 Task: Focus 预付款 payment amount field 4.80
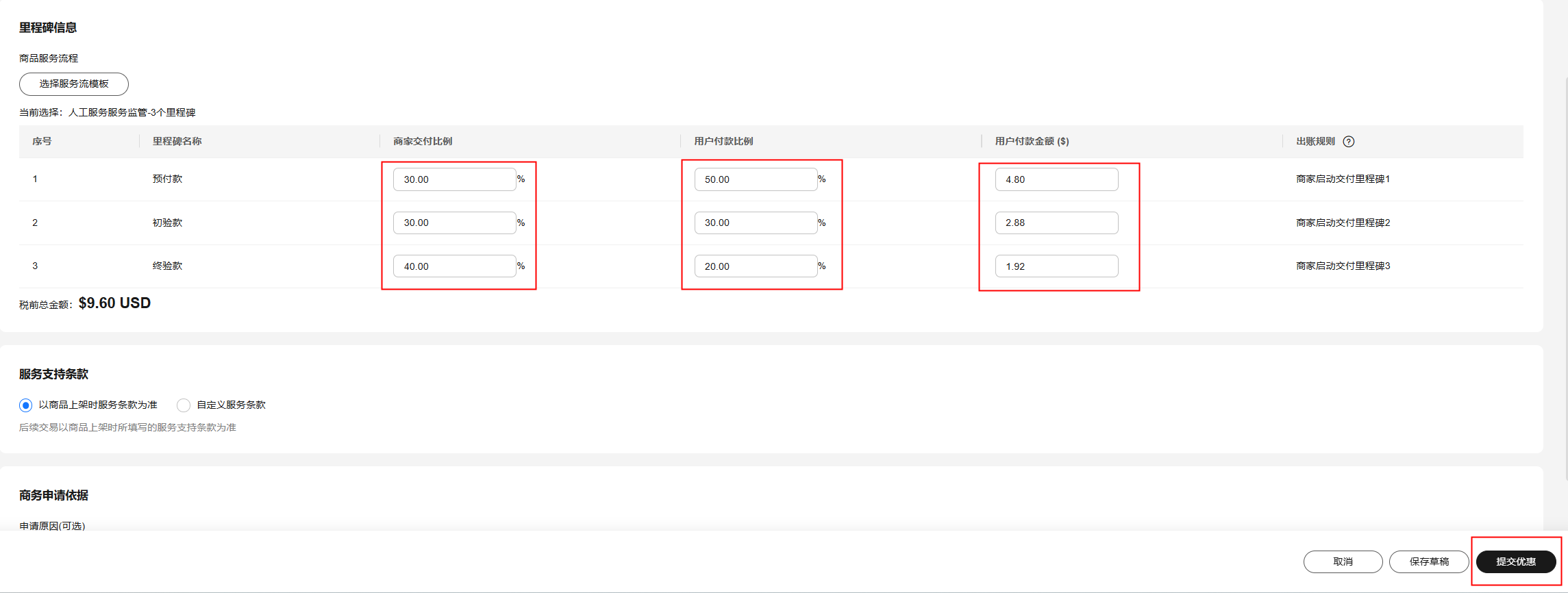point(1056,179)
